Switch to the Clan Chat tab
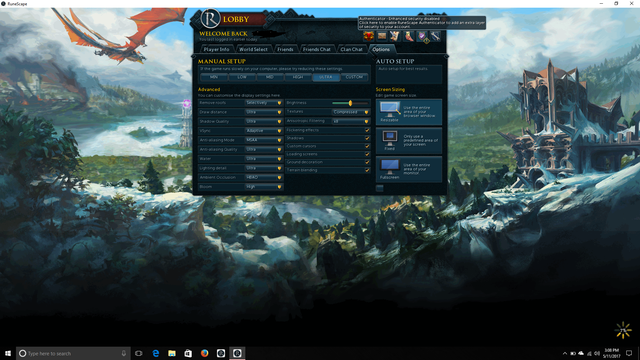The height and width of the screenshot is (360, 640). (x=351, y=49)
